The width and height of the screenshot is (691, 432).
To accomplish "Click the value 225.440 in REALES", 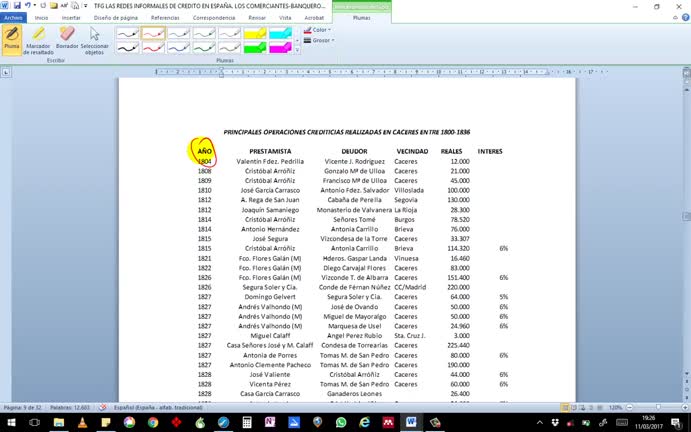I will pyautogui.click(x=458, y=346).
